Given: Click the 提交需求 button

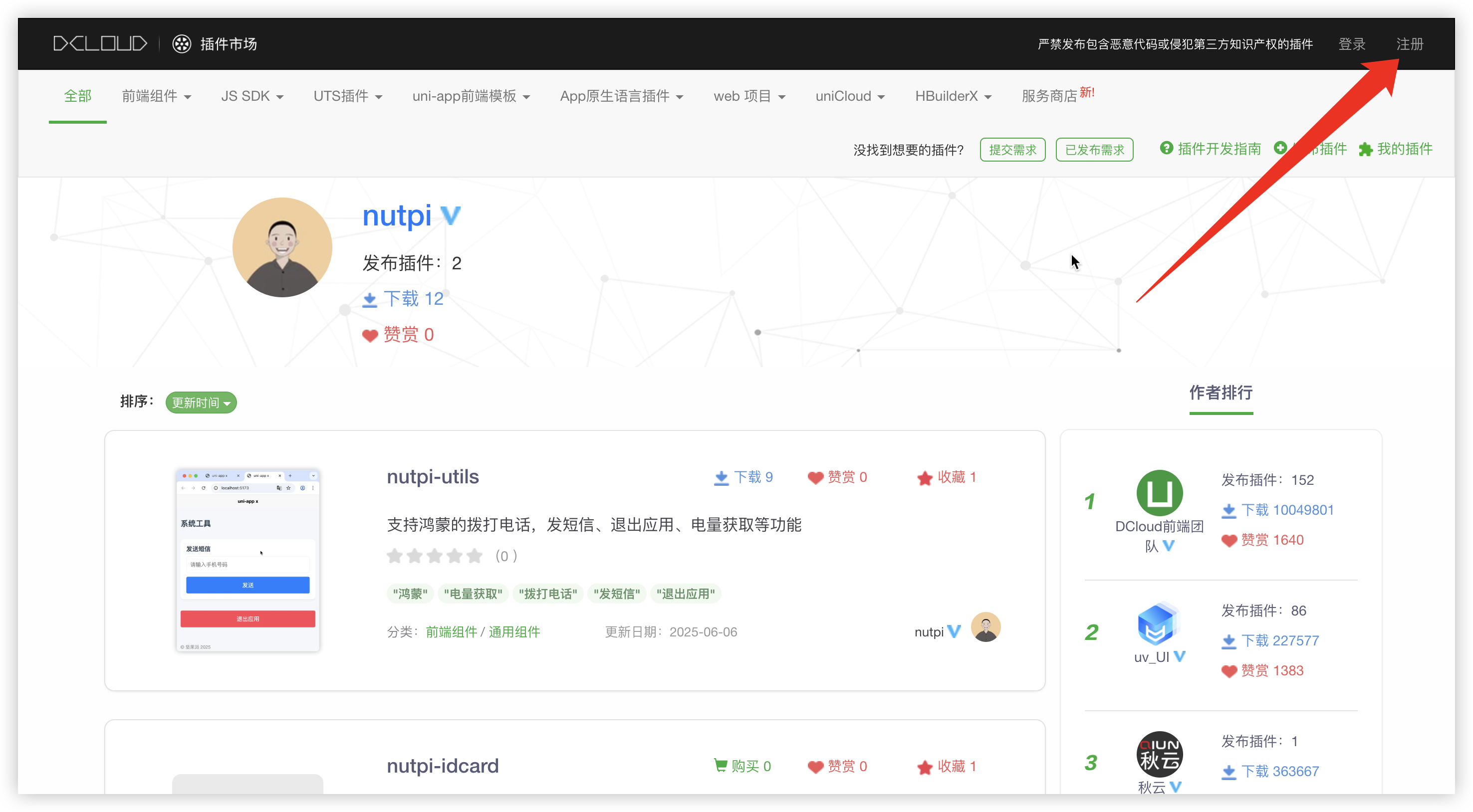Looking at the screenshot, I should click(x=1012, y=150).
